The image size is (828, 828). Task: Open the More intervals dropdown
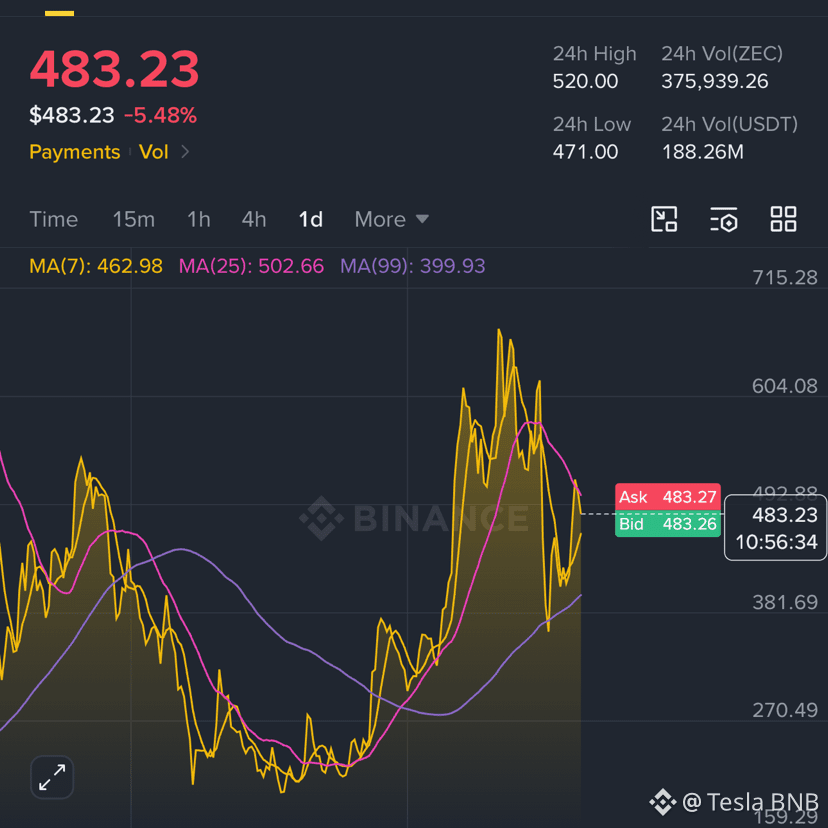tap(391, 219)
